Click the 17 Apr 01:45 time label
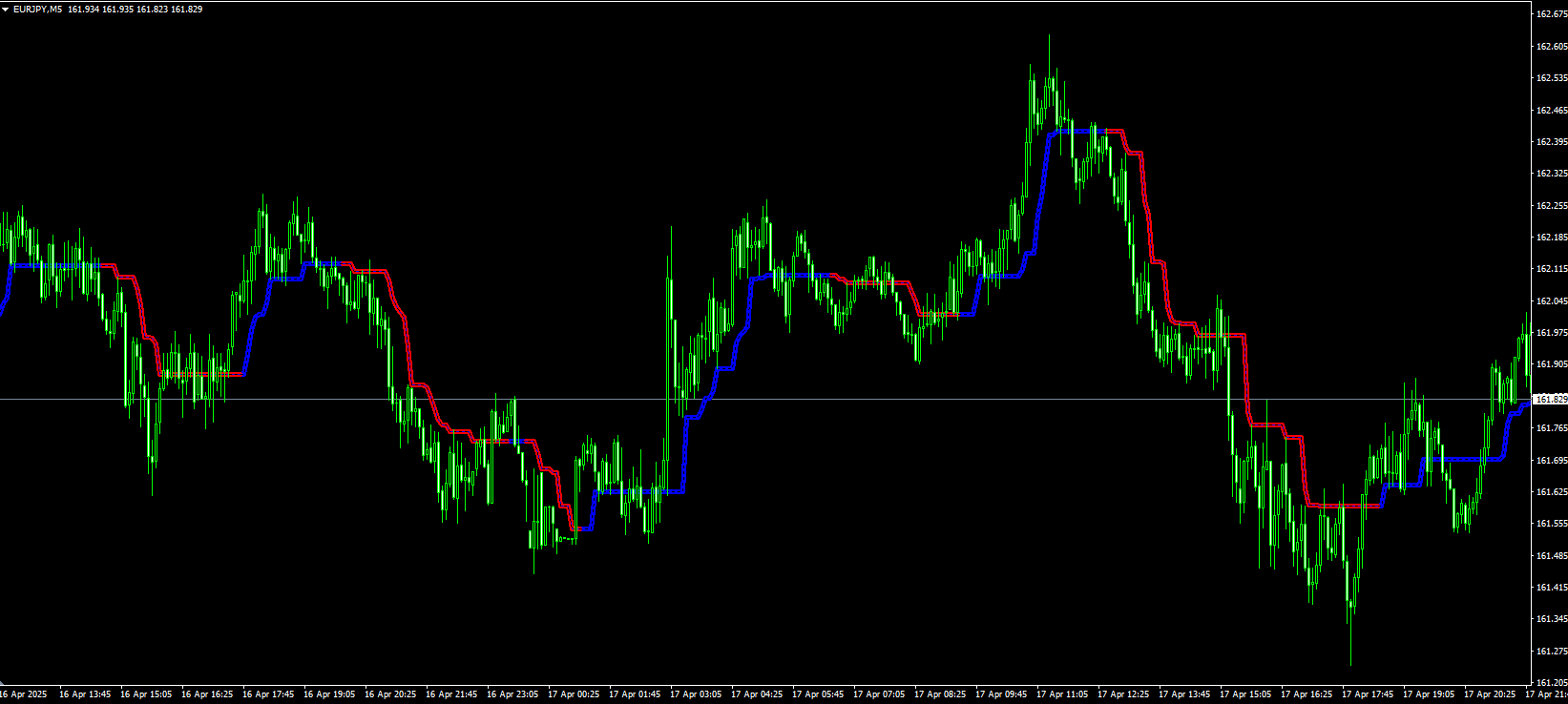The height and width of the screenshot is (704, 1568). point(635,694)
